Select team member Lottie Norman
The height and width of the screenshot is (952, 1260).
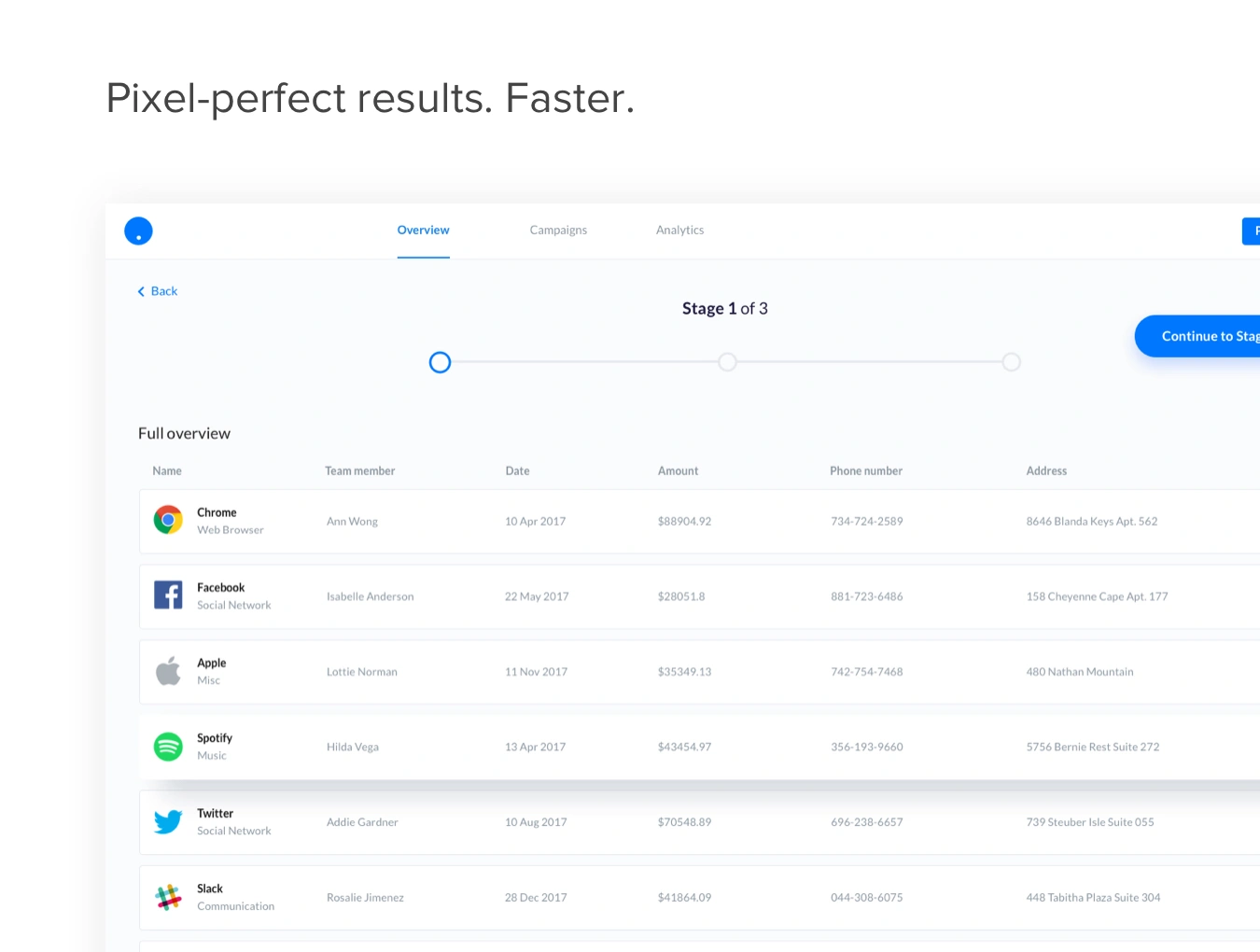point(361,671)
